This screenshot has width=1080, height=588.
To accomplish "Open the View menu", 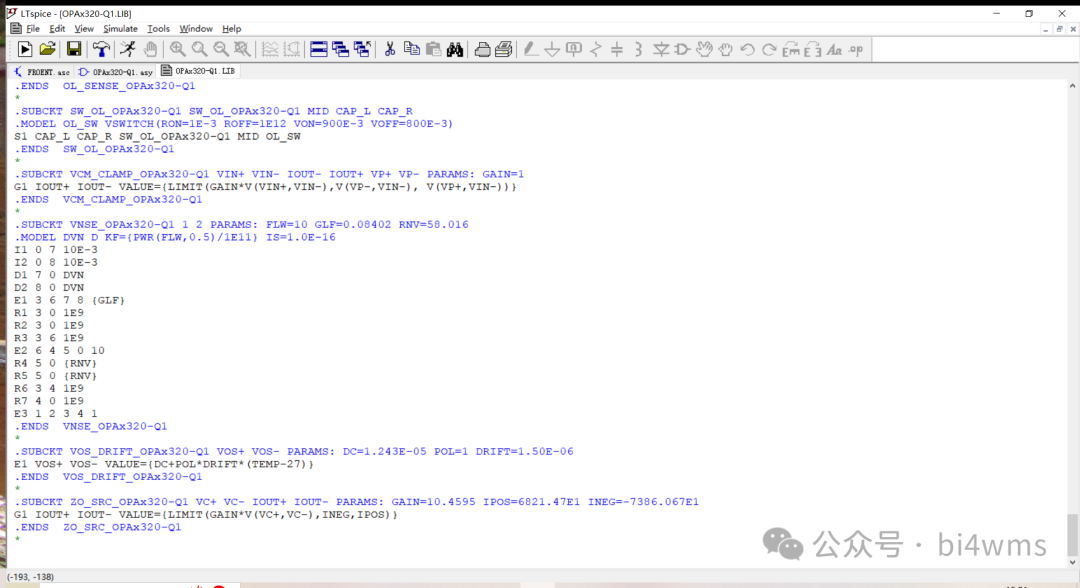I will point(84,29).
